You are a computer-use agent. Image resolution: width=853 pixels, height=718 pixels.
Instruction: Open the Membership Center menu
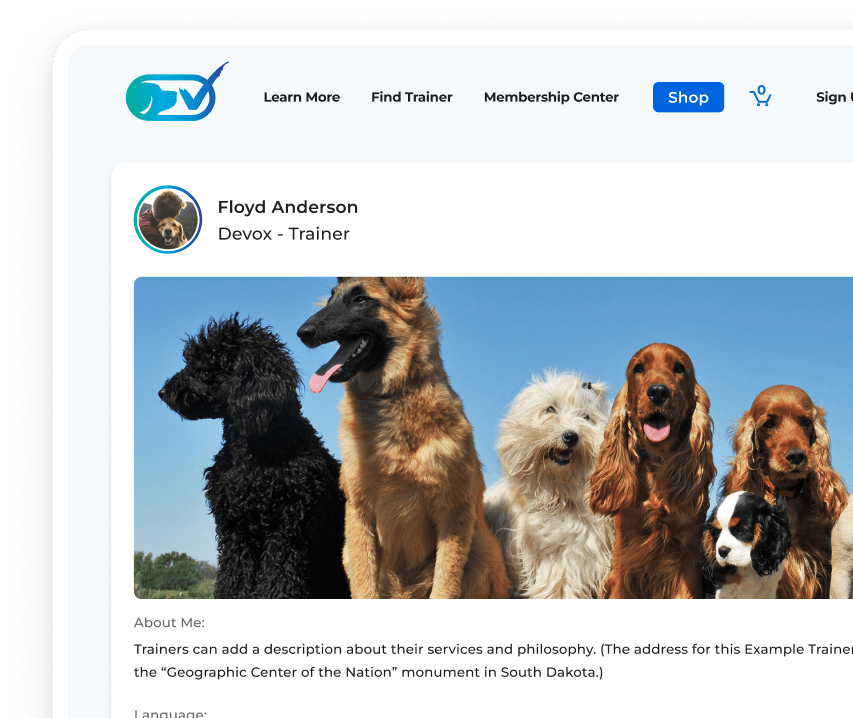pyautogui.click(x=551, y=97)
